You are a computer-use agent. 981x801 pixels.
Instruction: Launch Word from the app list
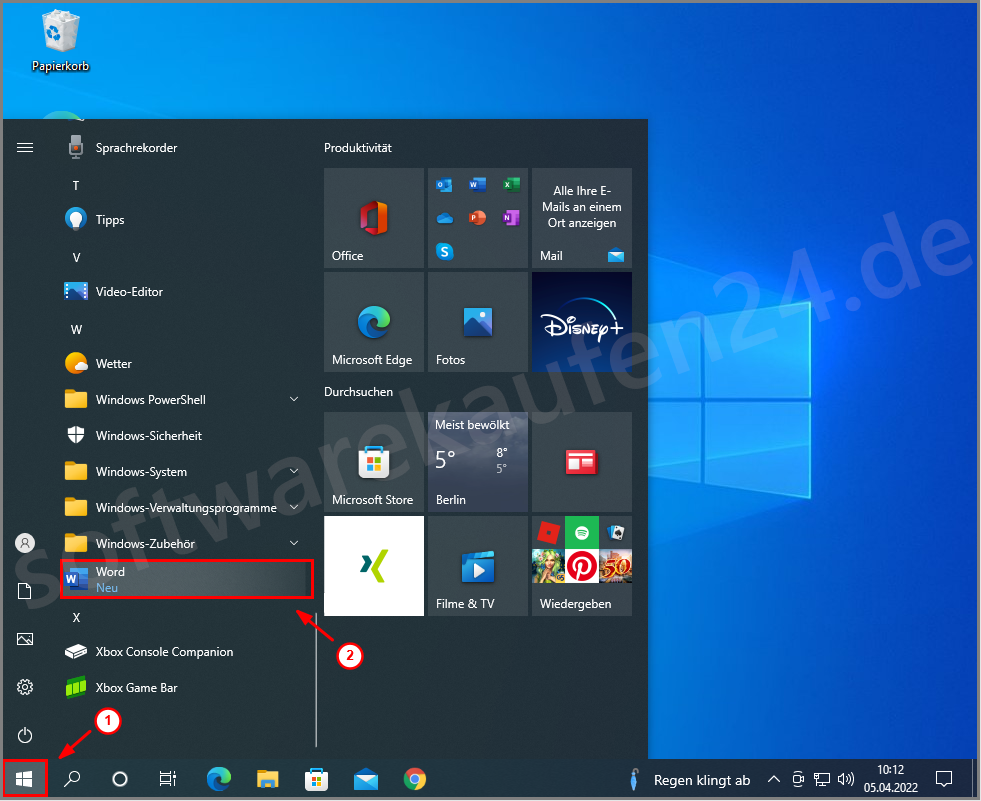pyautogui.click(x=186, y=579)
